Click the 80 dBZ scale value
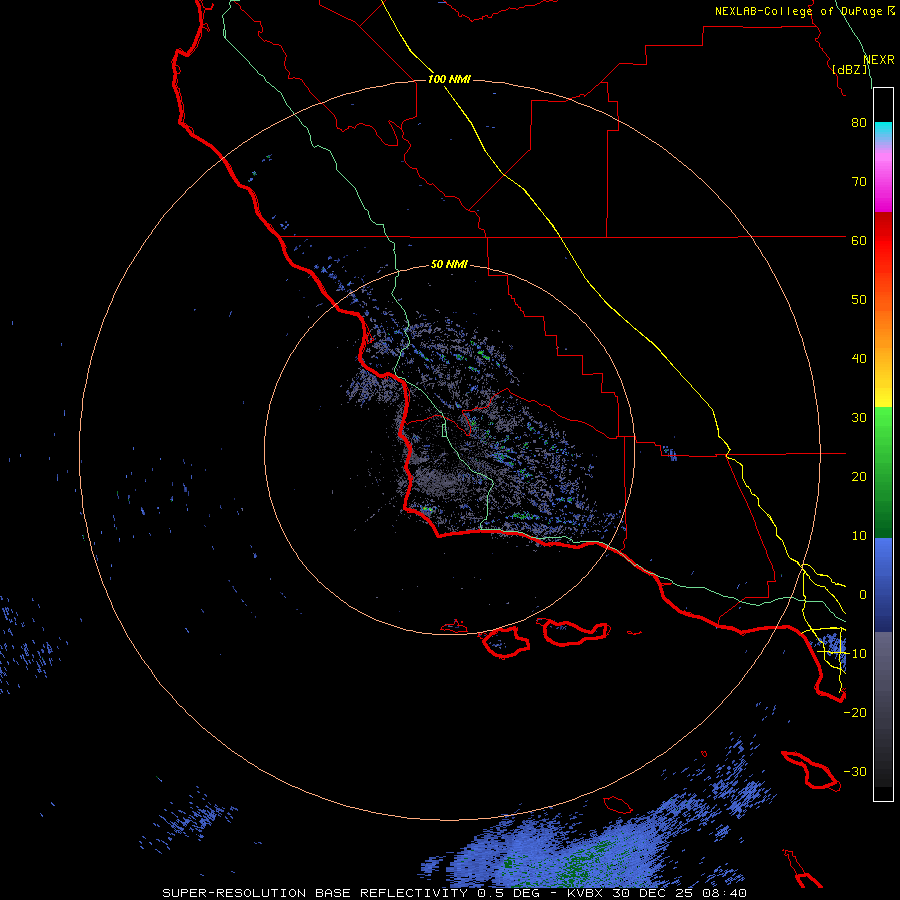 (x=859, y=123)
